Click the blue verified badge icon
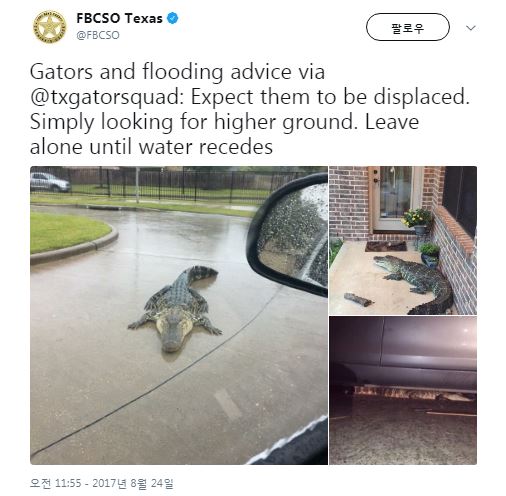The image size is (506, 496). tap(172, 18)
